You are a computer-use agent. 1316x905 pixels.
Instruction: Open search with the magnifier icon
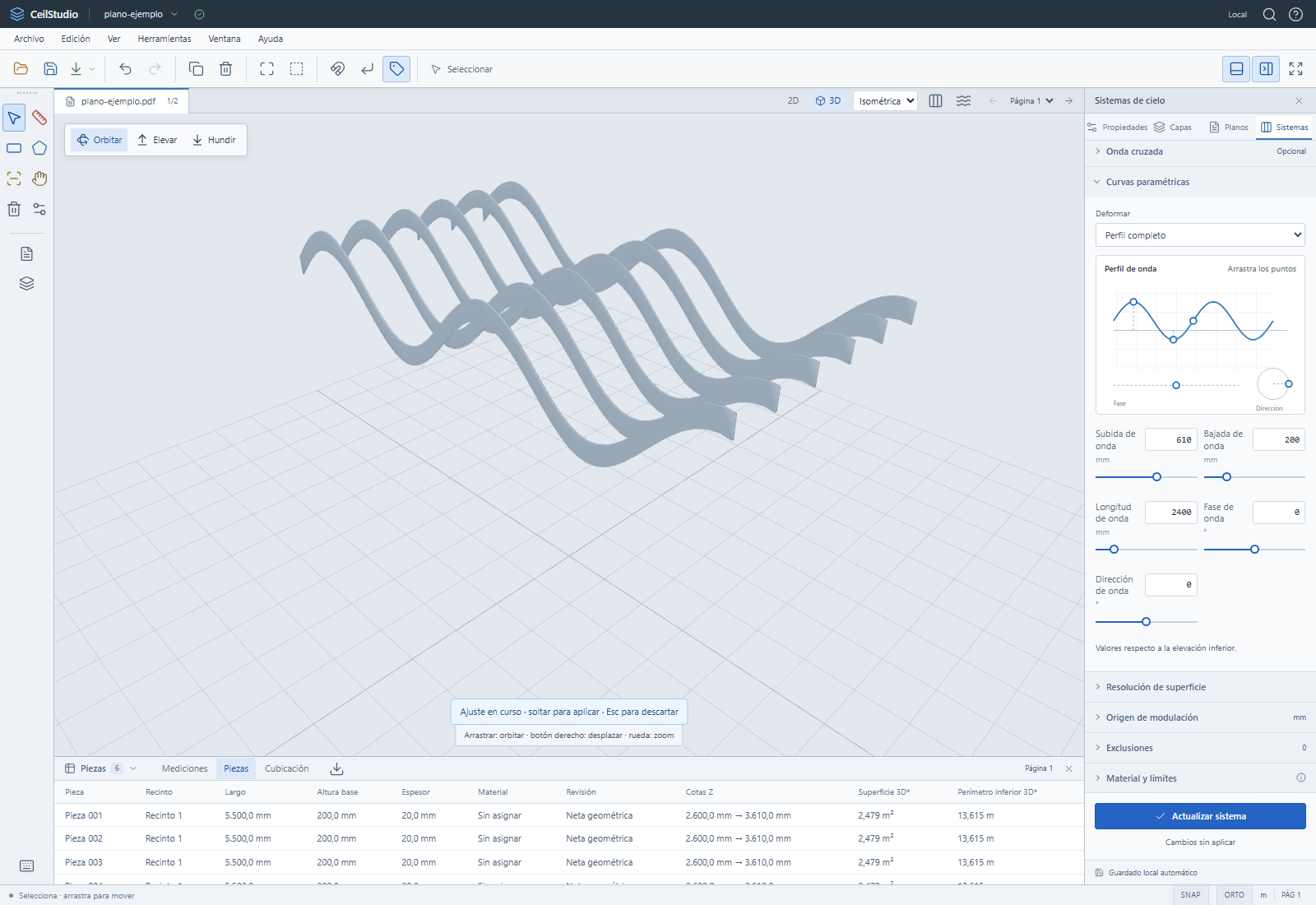(1269, 14)
